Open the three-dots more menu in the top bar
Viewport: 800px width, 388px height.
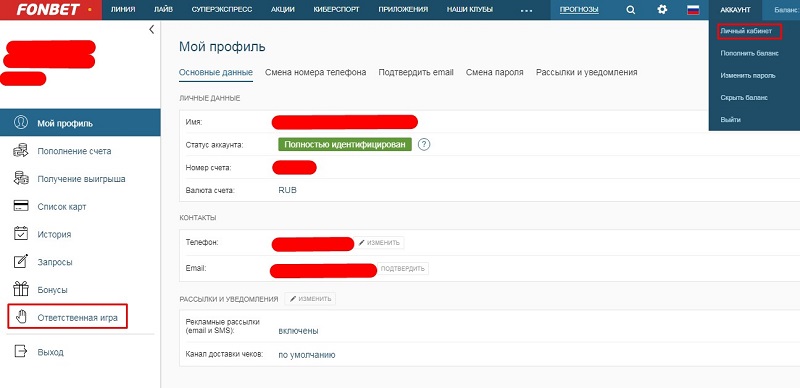click(x=527, y=10)
